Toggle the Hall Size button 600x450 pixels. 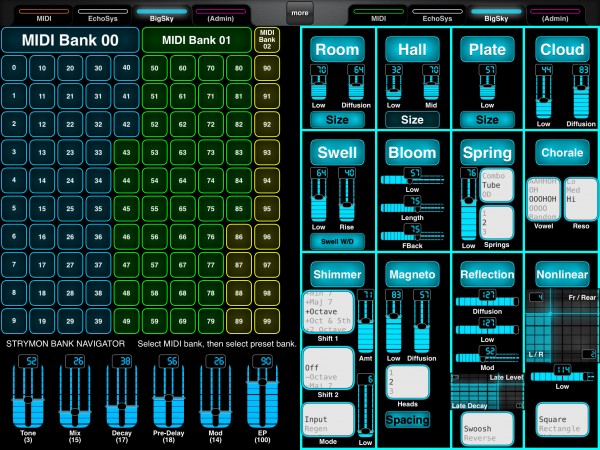pyautogui.click(x=412, y=120)
